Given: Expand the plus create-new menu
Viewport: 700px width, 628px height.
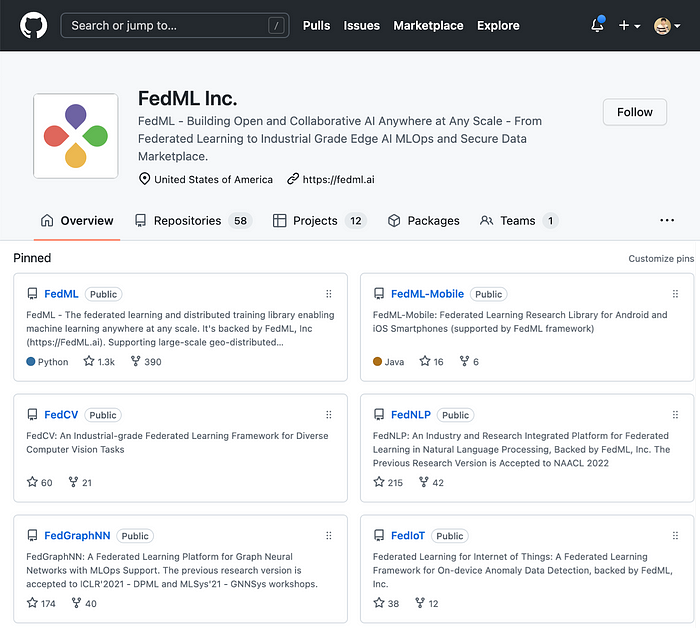Looking at the screenshot, I should [x=629, y=25].
